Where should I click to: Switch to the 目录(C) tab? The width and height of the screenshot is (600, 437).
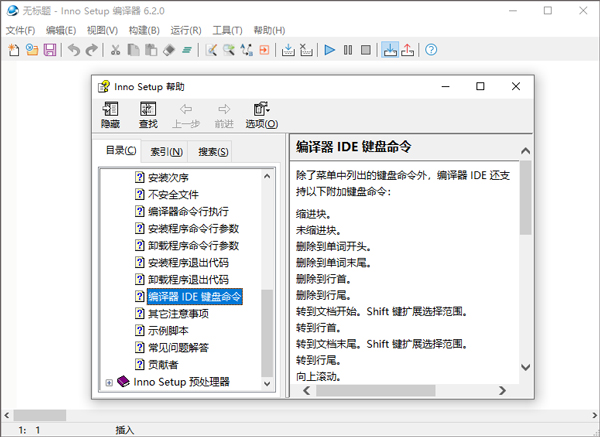(121, 150)
